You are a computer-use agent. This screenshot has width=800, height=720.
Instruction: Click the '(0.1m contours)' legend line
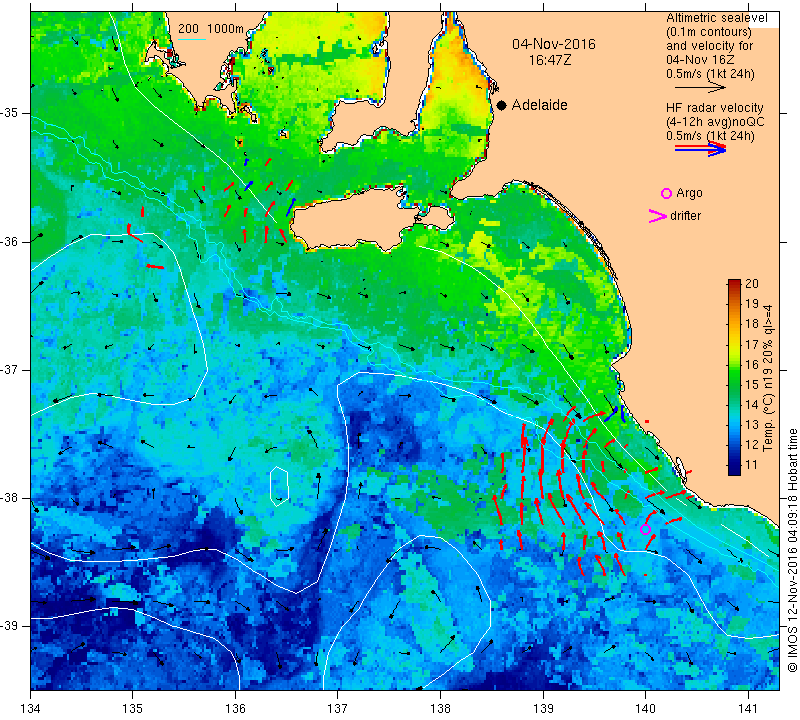point(708,32)
